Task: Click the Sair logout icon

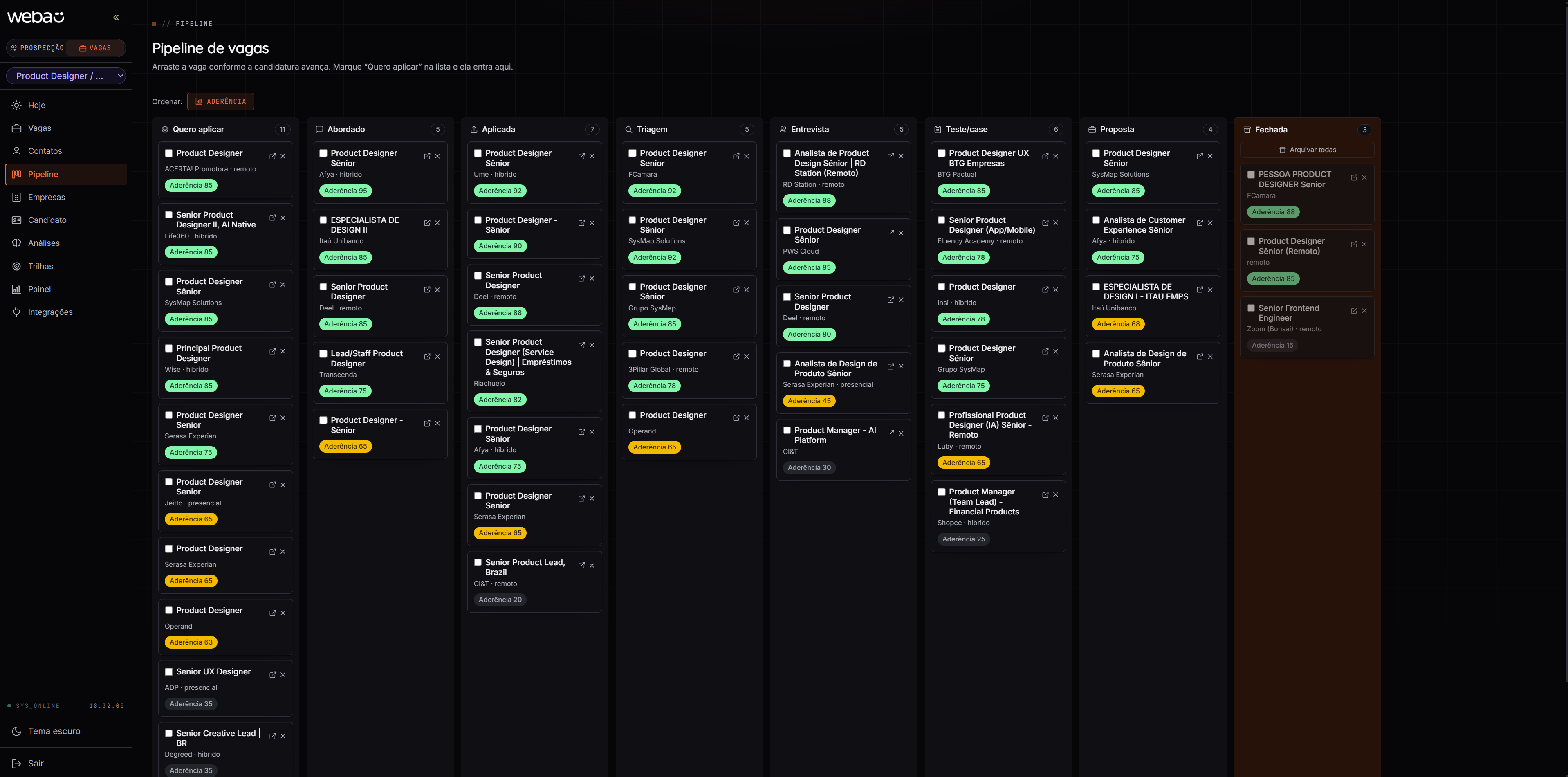Action: [16, 763]
